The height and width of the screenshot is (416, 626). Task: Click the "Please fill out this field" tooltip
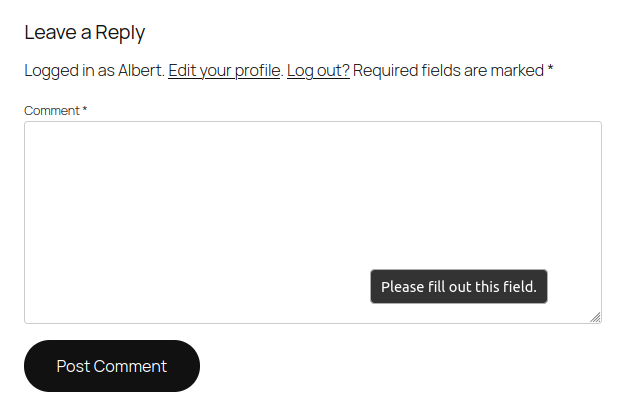pos(459,287)
